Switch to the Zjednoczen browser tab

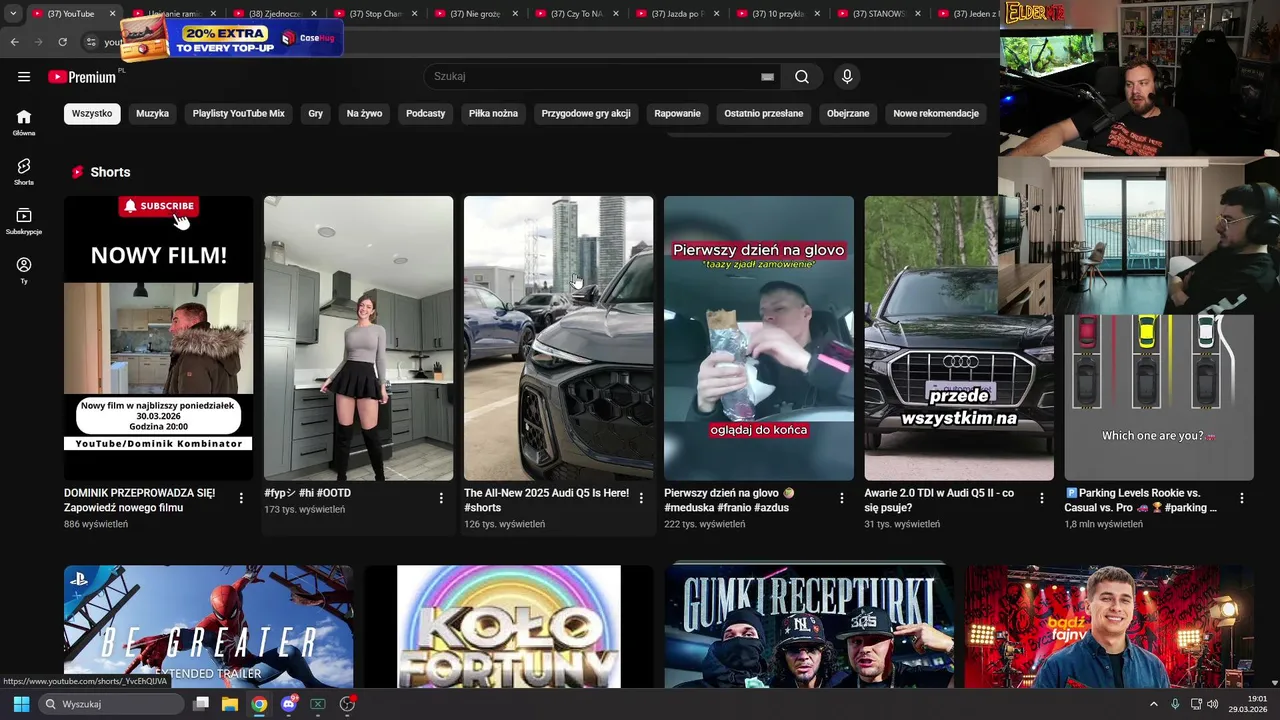[275, 14]
